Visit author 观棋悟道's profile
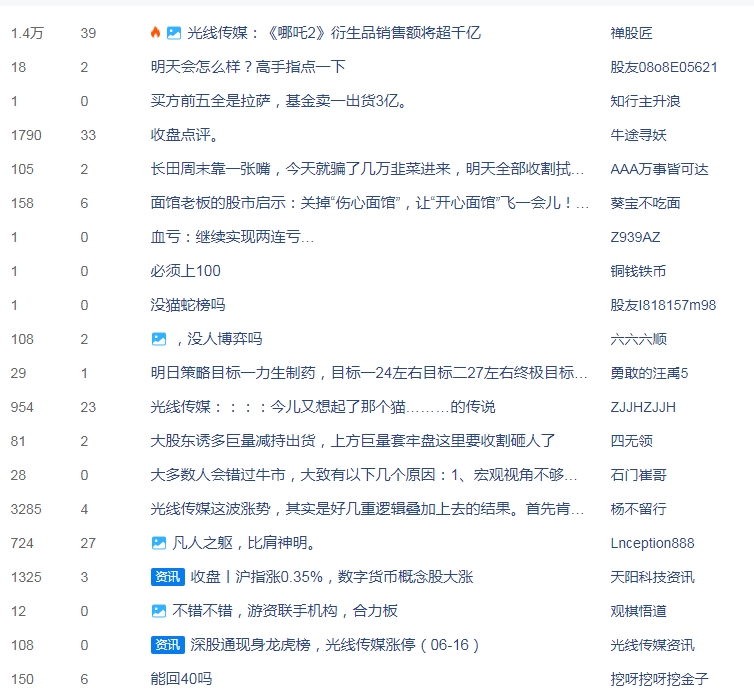The image size is (754, 690). click(x=638, y=611)
